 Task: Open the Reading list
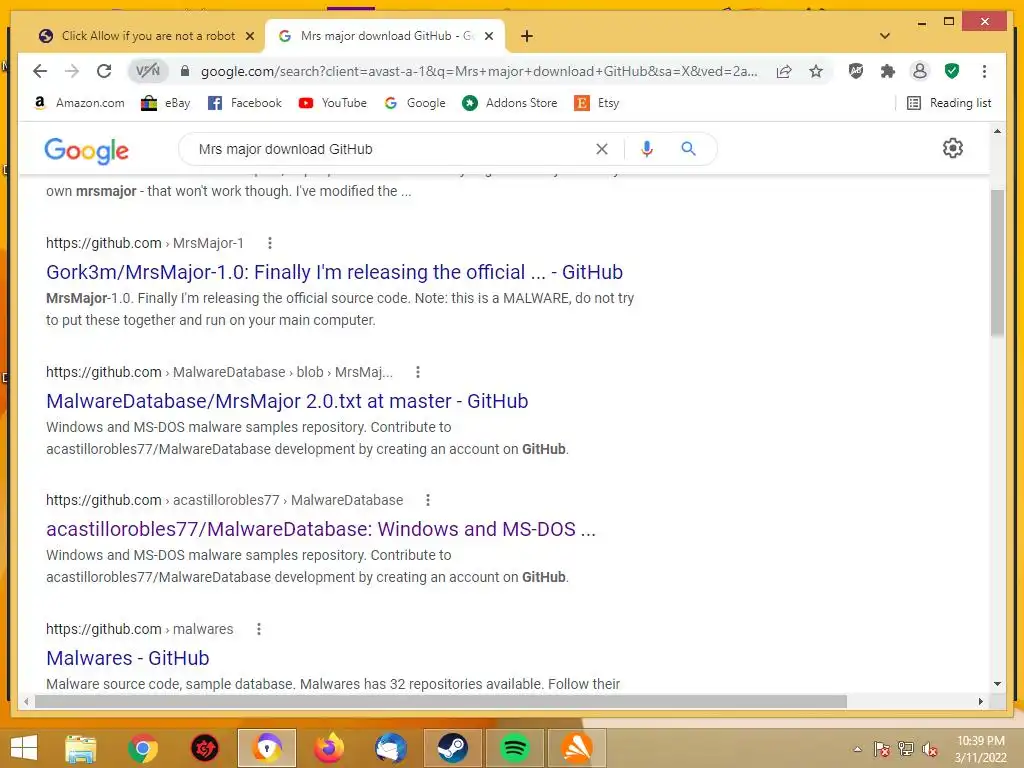949,103
